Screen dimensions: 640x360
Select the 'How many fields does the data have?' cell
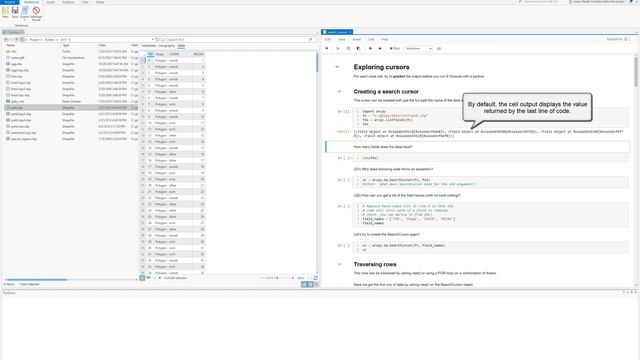478,147
